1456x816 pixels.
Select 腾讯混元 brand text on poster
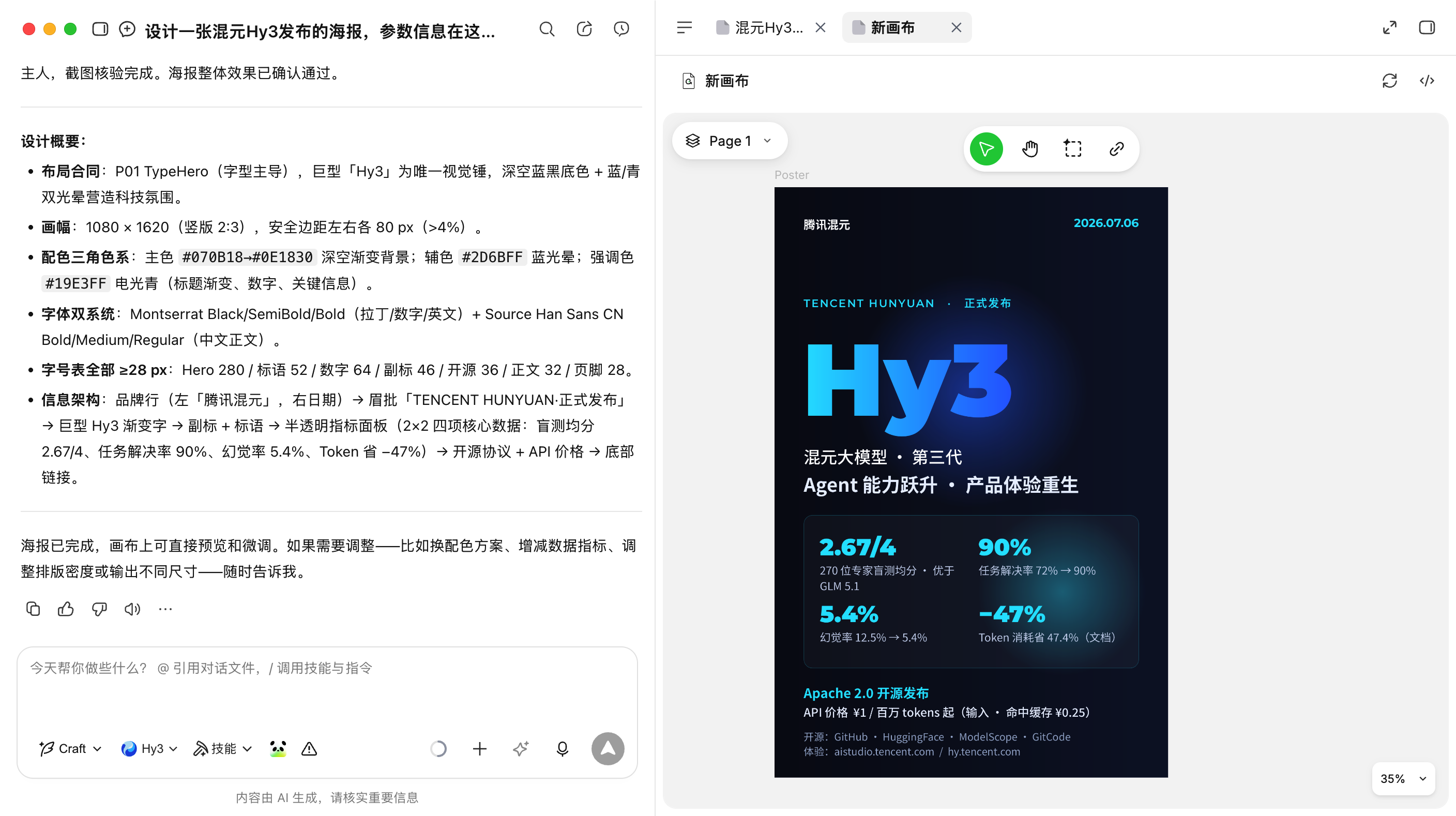pyautogui.click(x=826, y=225)
